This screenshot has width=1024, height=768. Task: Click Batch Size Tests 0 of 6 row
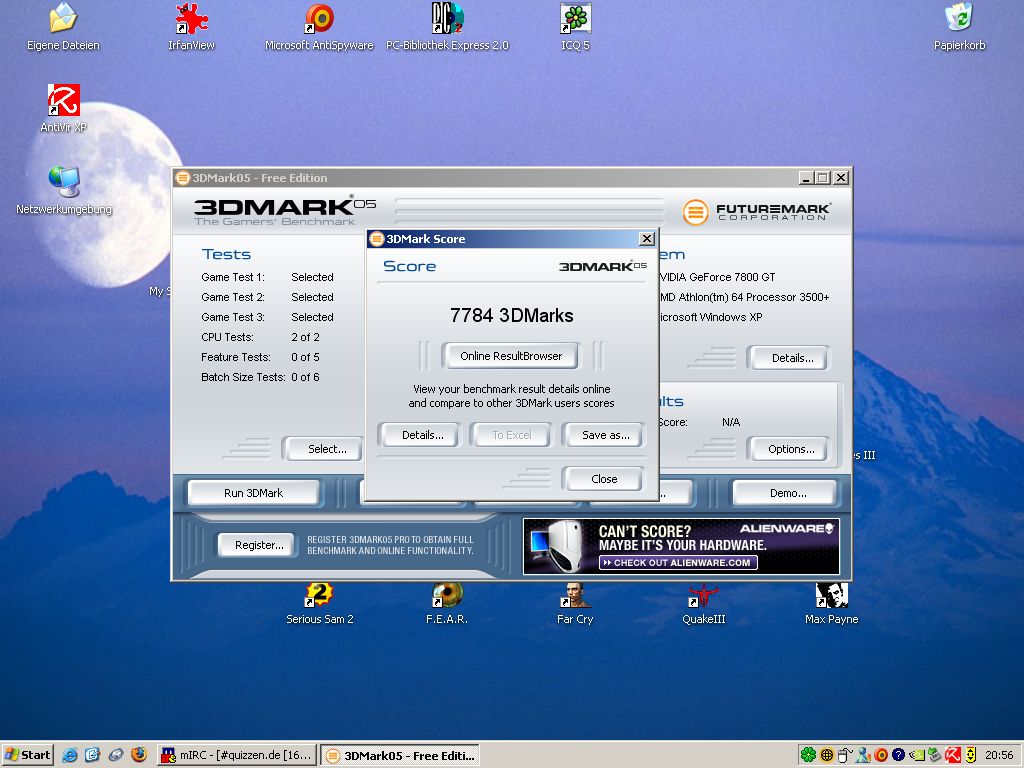click(260, 377)
